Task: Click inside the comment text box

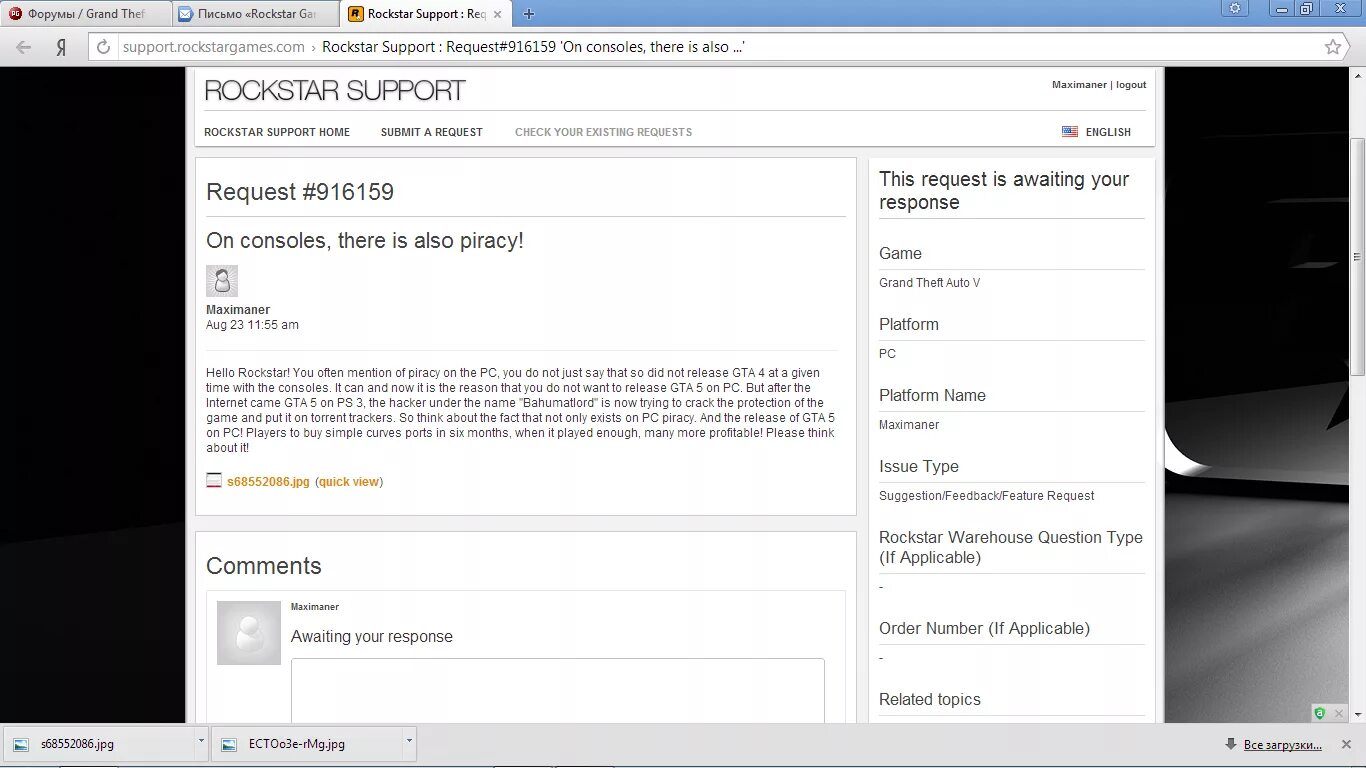Action: pyautogui.click(x=558, y=690)
